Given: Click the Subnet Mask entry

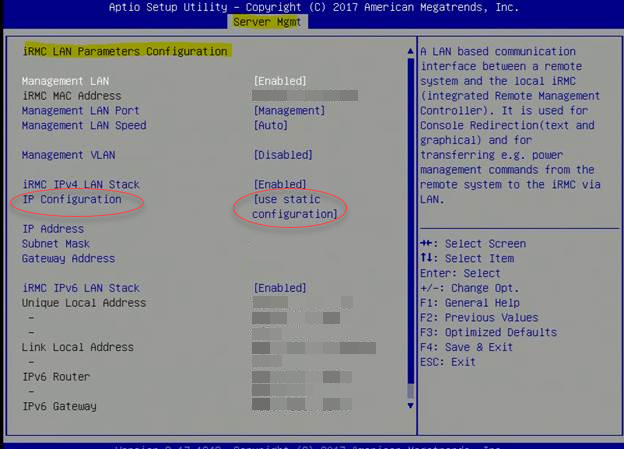Looking at the screenshot, I should click(x=56, y=244).
